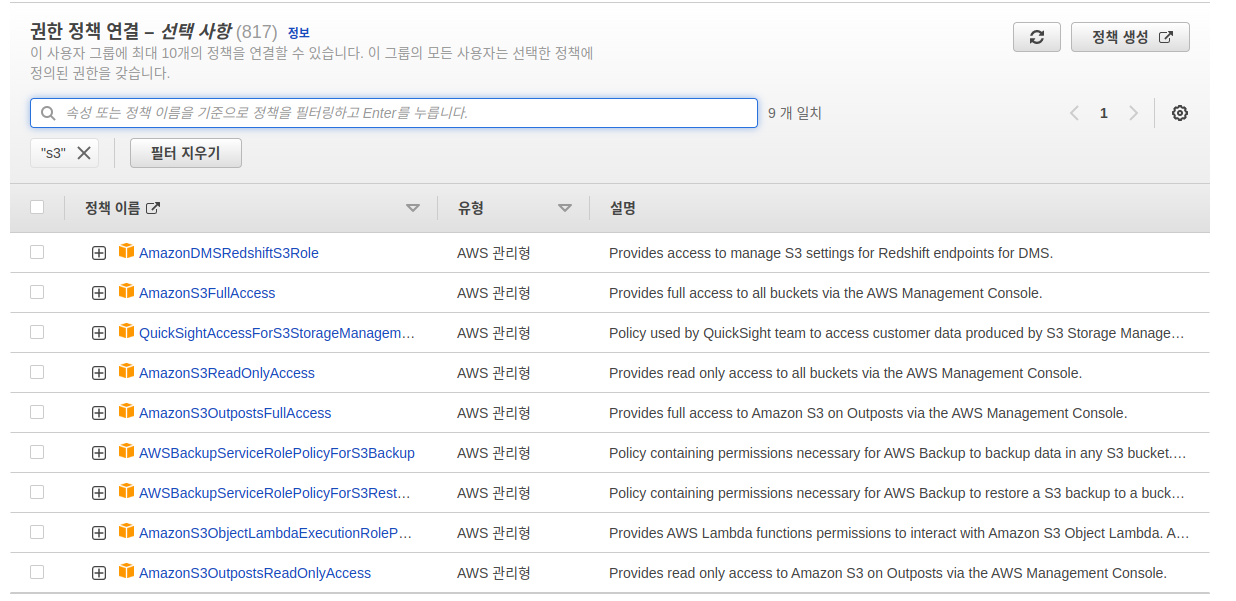Open AWSBackupServiceRolePolicyForS3Backup policy link
Image resolution: width=1236 pixels, height=601 pixels.
click(x=277, y=453)
